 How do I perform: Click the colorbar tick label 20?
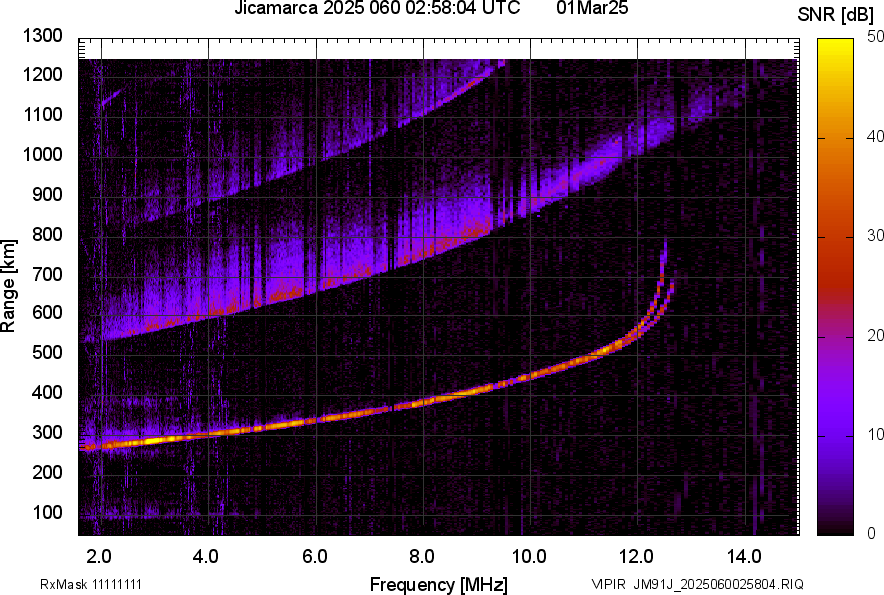[876, 335]
